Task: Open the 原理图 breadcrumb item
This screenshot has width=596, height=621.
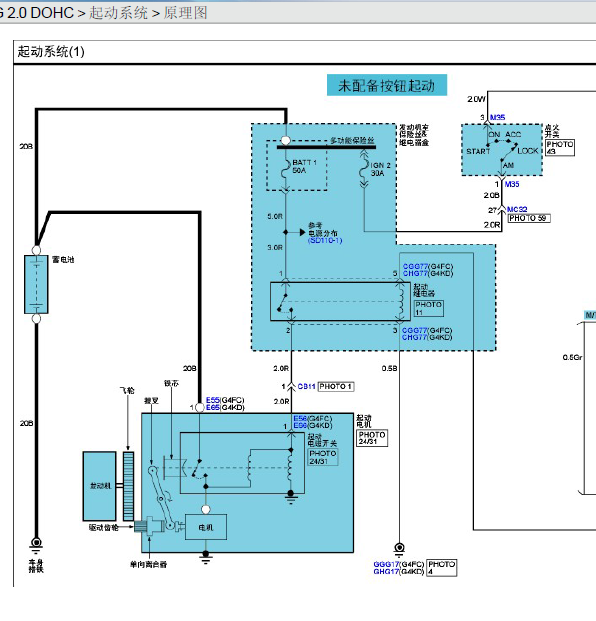Action: pyautogui.click(x=185, y=13)
